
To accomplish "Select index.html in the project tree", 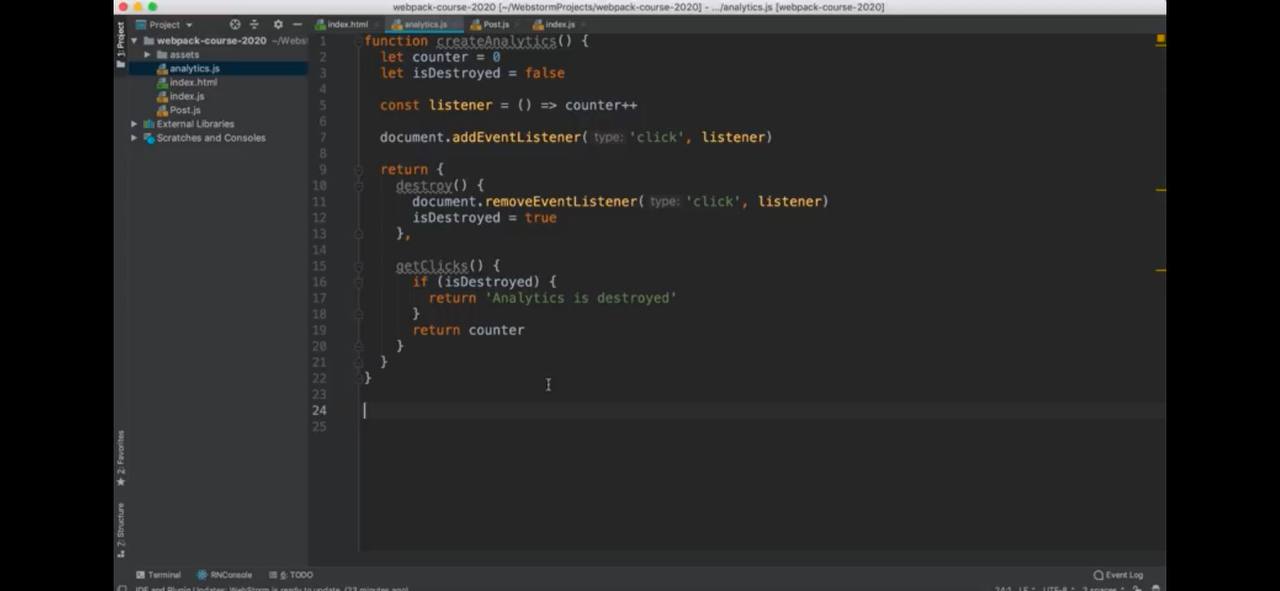I will 187,83.
